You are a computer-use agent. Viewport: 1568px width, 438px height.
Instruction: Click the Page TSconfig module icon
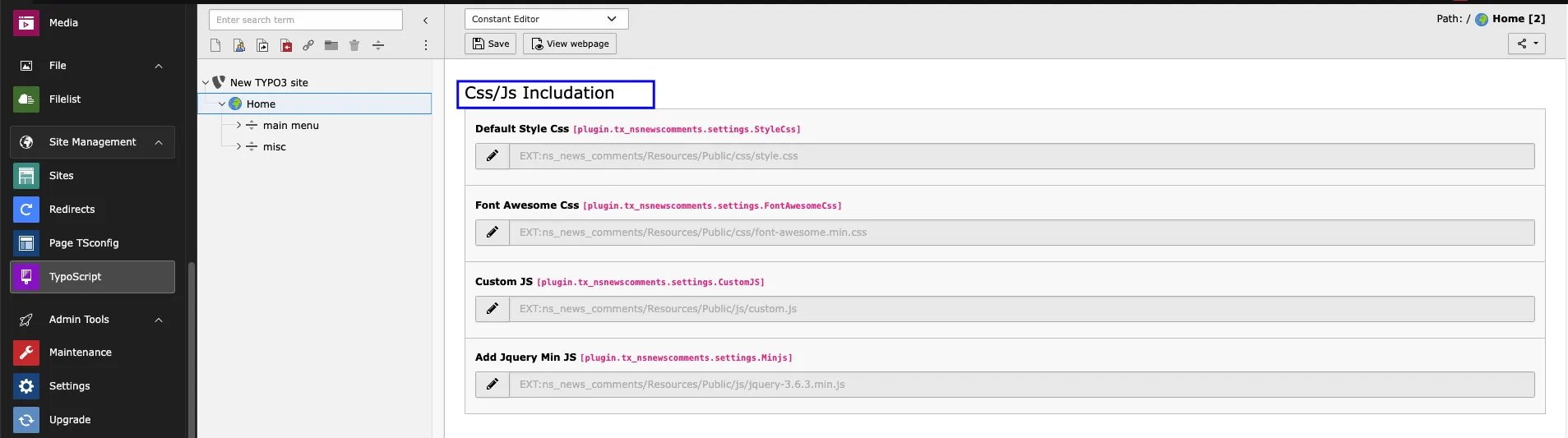pyautogui.click(x=26, y=243)
